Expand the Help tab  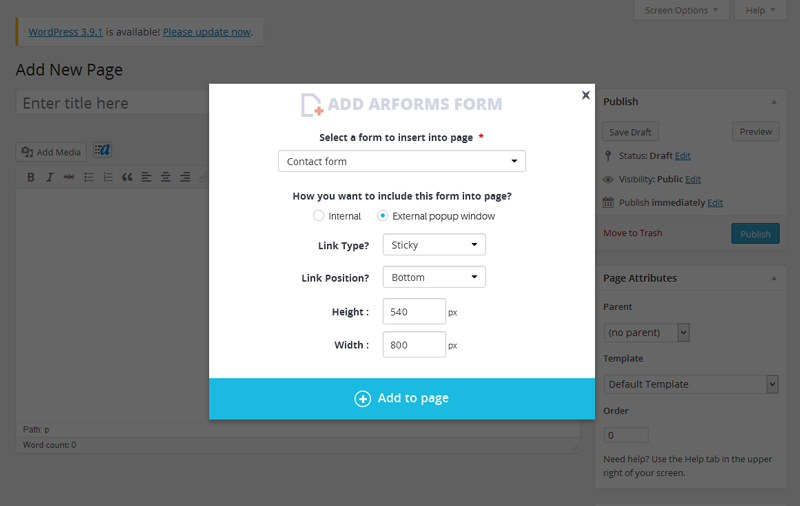(760, 10)
